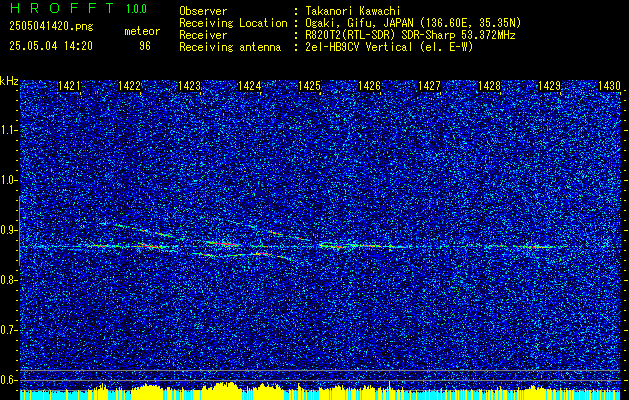Click the 0.7 kHz axis label
This screenshot has width=629, height=400.
(8, 330)
